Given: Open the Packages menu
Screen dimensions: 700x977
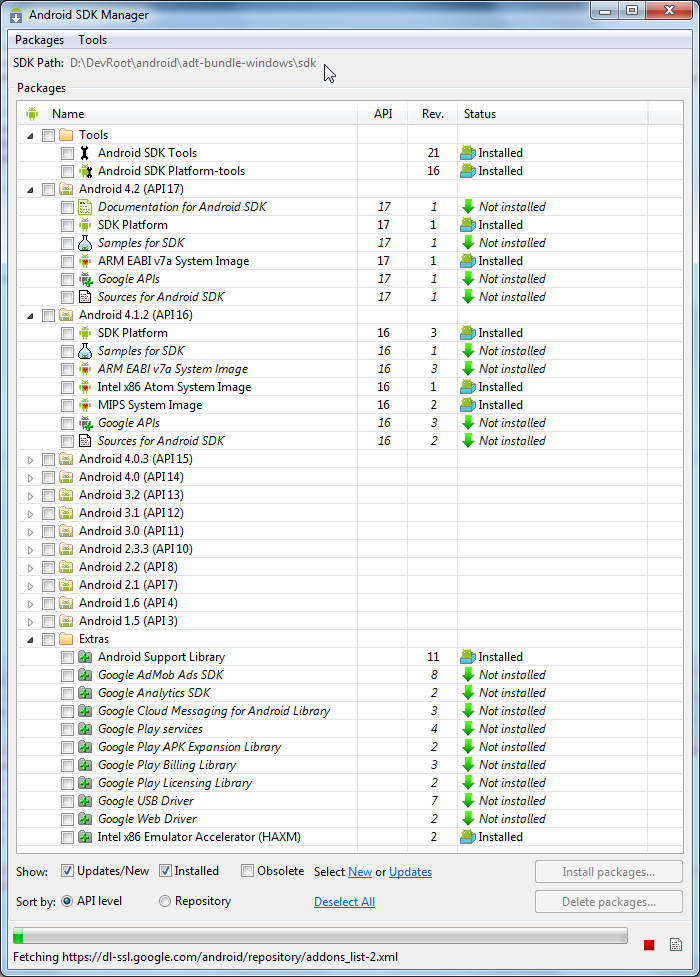Looking at the screenshot, I should (39, 40).
